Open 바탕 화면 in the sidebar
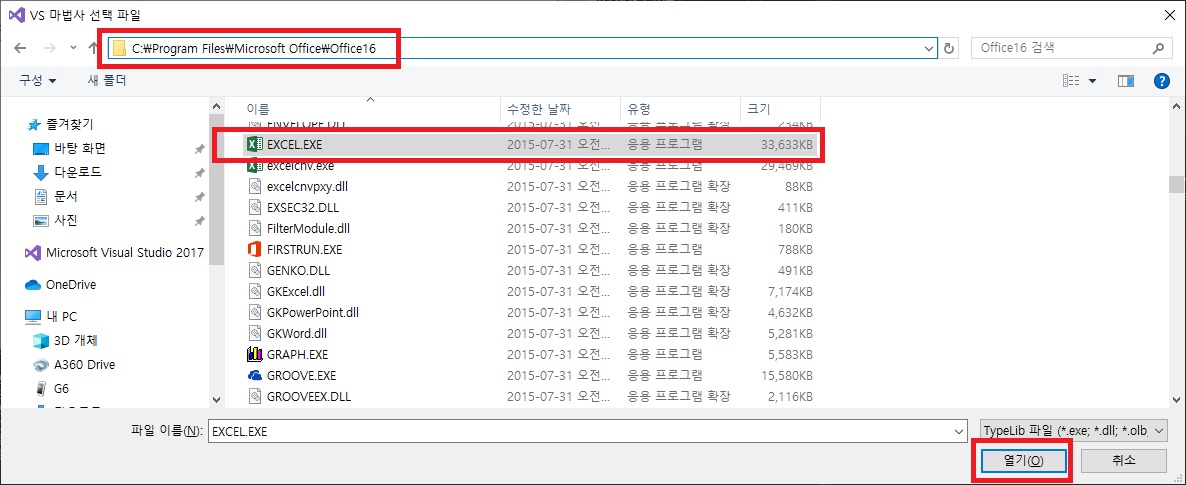Image resolution: width=1186 pixels, height=485 pixels. click(x=70, y=148)
